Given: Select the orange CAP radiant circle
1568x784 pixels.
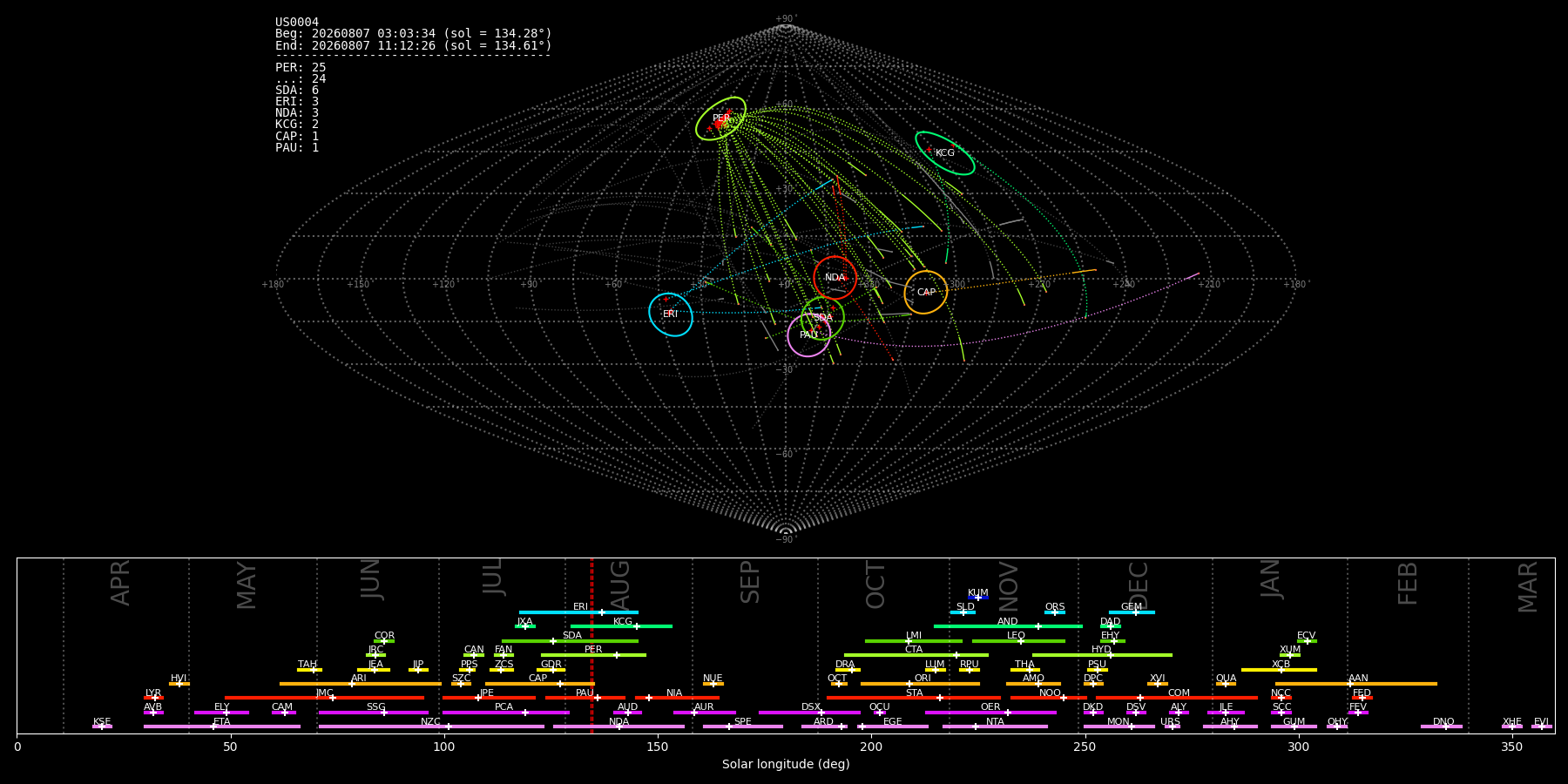Looking at the screenshot, I should click(925, 292).
